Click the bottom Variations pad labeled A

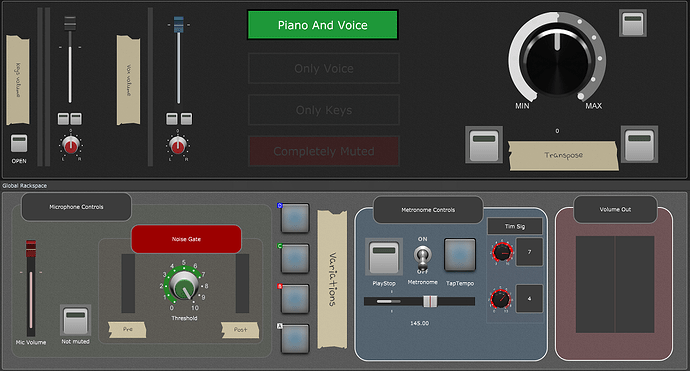point(295,338)
